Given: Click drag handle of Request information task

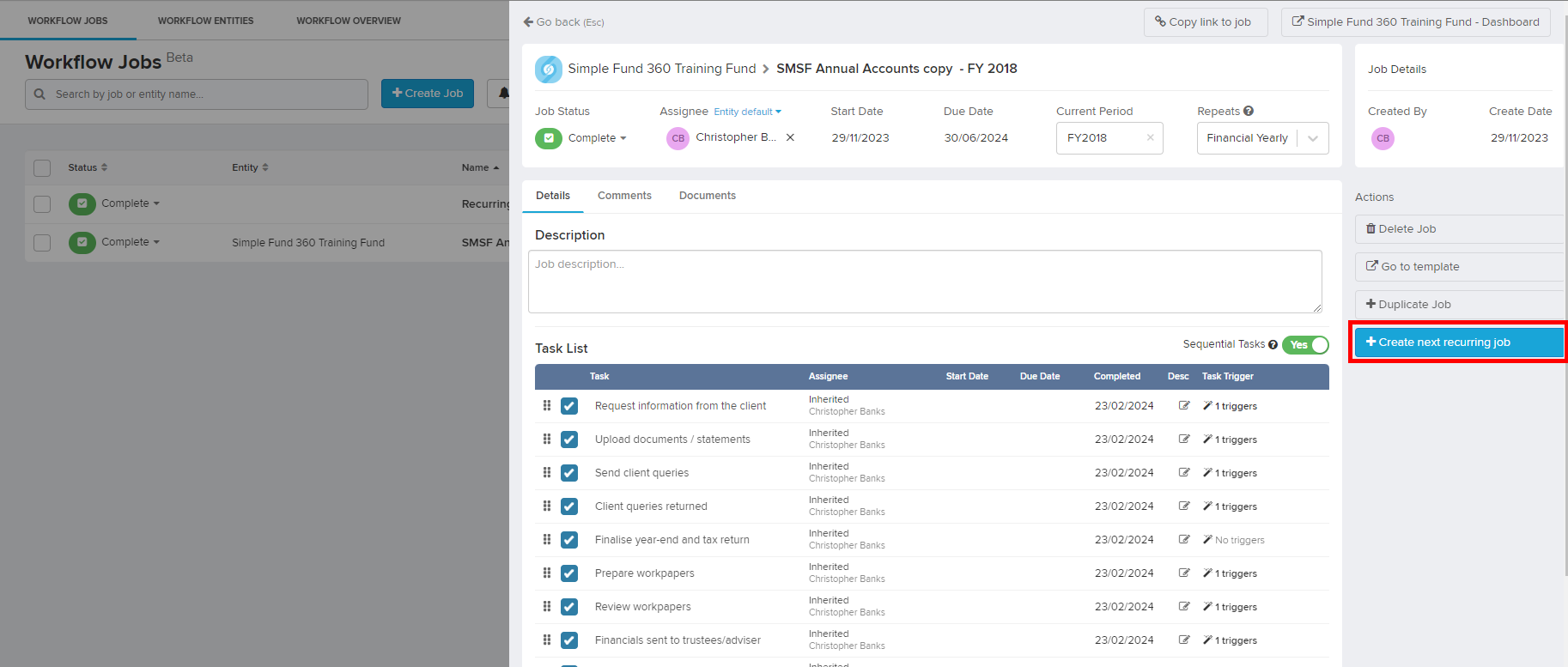Looking at the screenshot, I should [547, 405].
